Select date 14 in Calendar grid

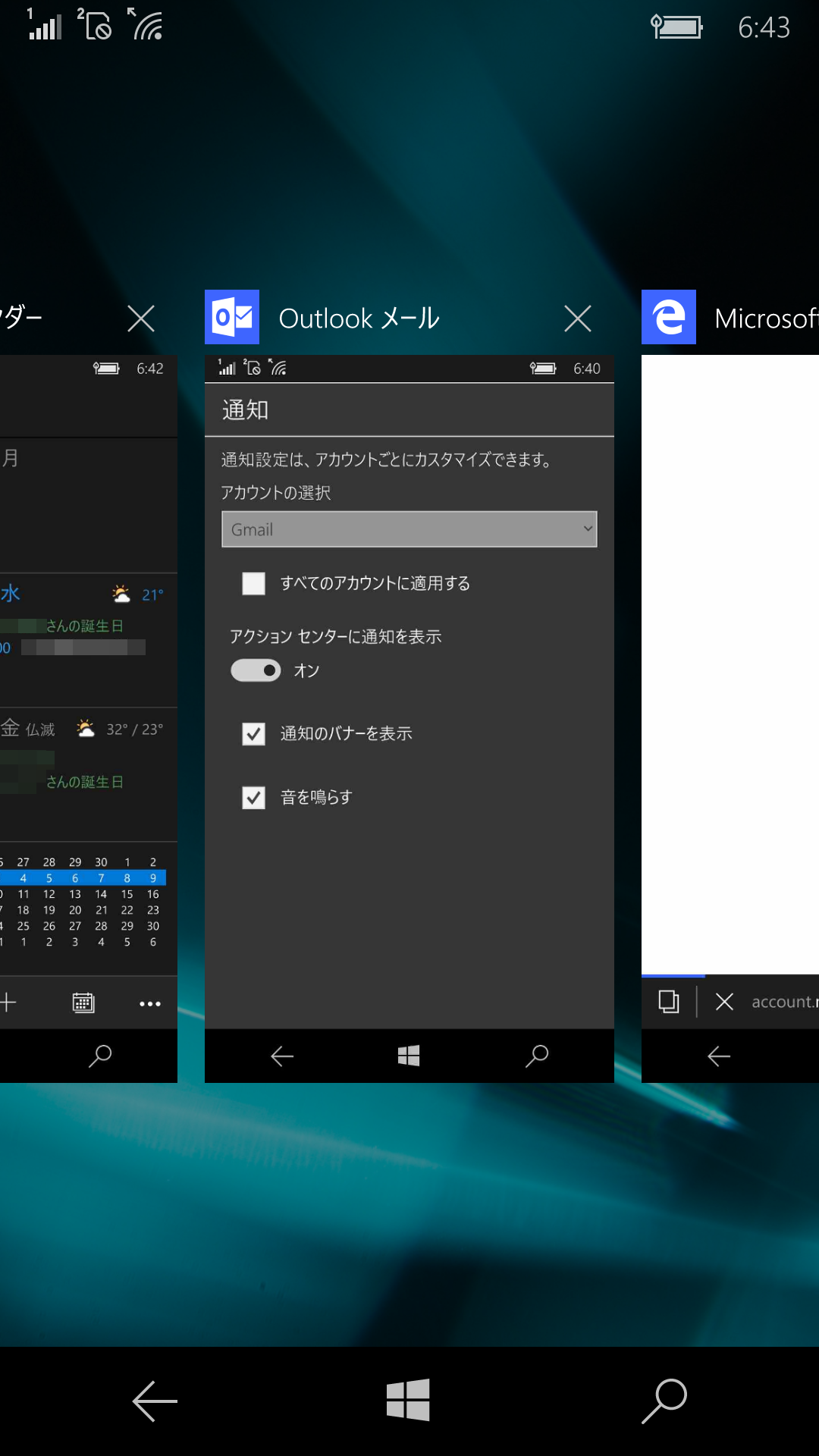pos(101,894)
